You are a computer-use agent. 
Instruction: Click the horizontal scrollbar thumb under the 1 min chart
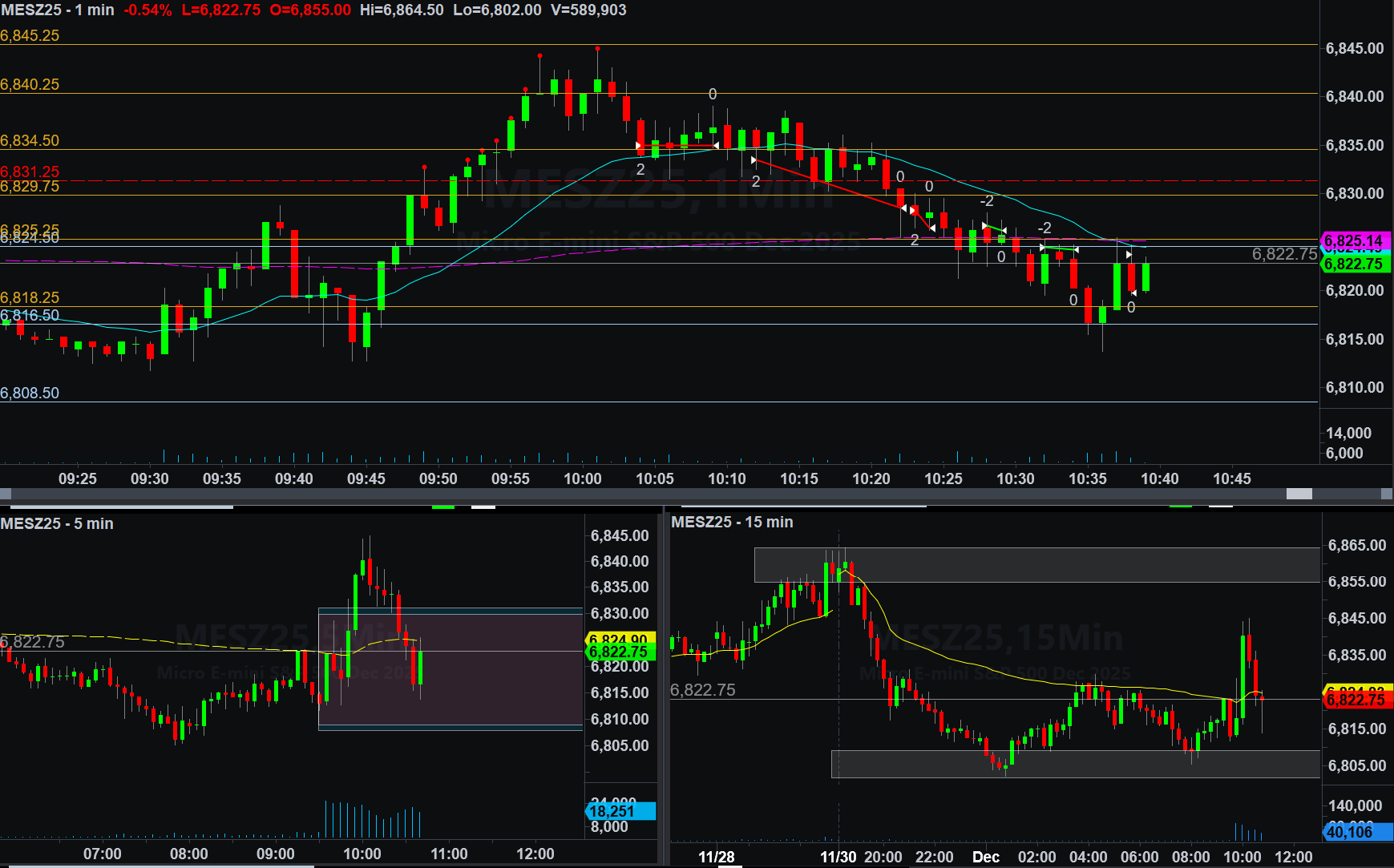click(x=1299, y=494)
